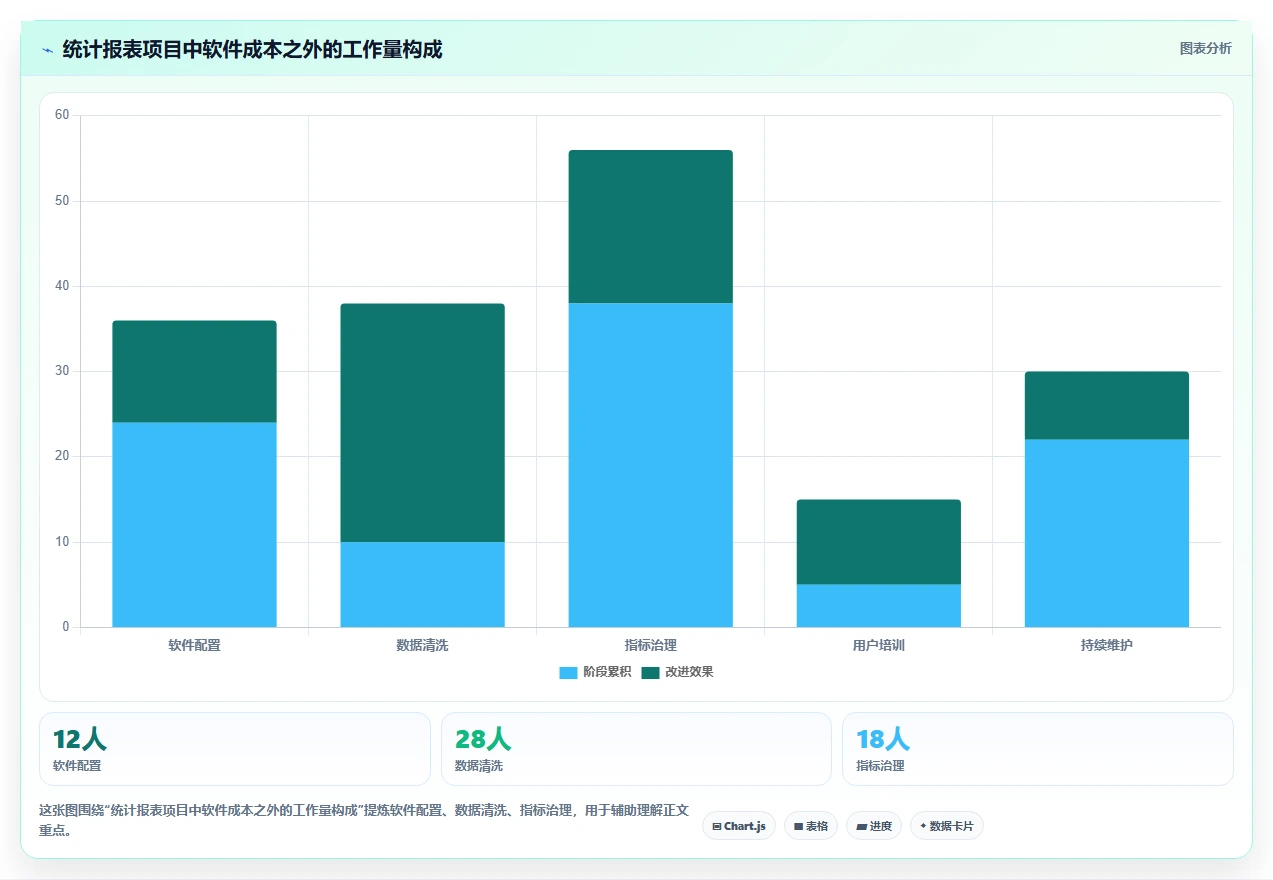
Task: Click the 软件配置 blue bar segment
Action: tap(194, 525)
